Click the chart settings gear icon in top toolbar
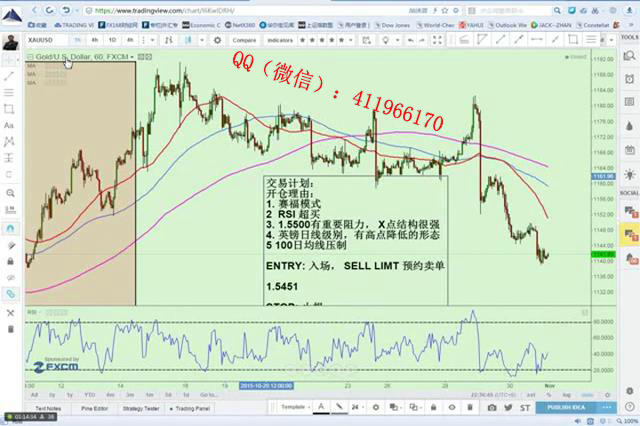640x426 pixels. (218, 40)
